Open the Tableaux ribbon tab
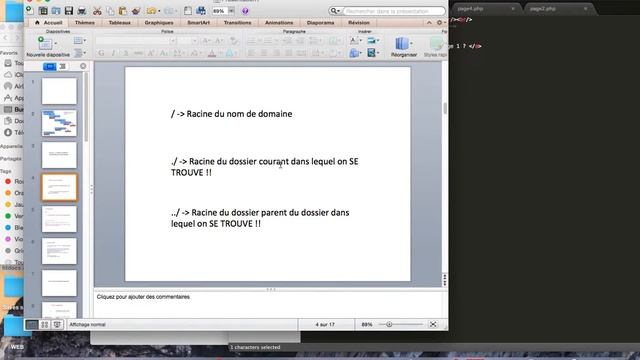The image size is (640, 360). pyautogui.click(x=120, y=23)
